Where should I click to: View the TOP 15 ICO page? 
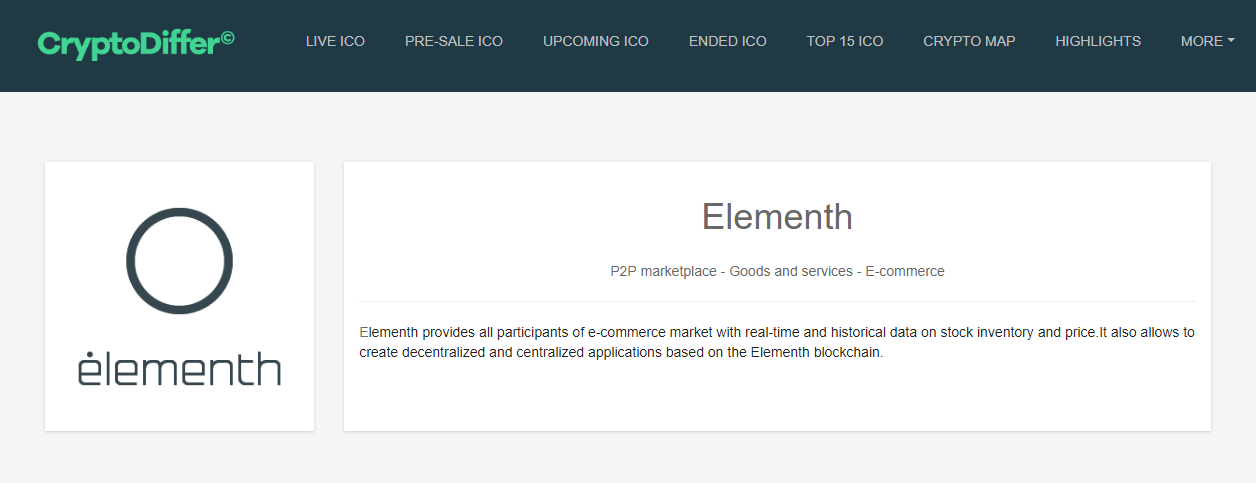pyautogui.click(x=845, y=41)
